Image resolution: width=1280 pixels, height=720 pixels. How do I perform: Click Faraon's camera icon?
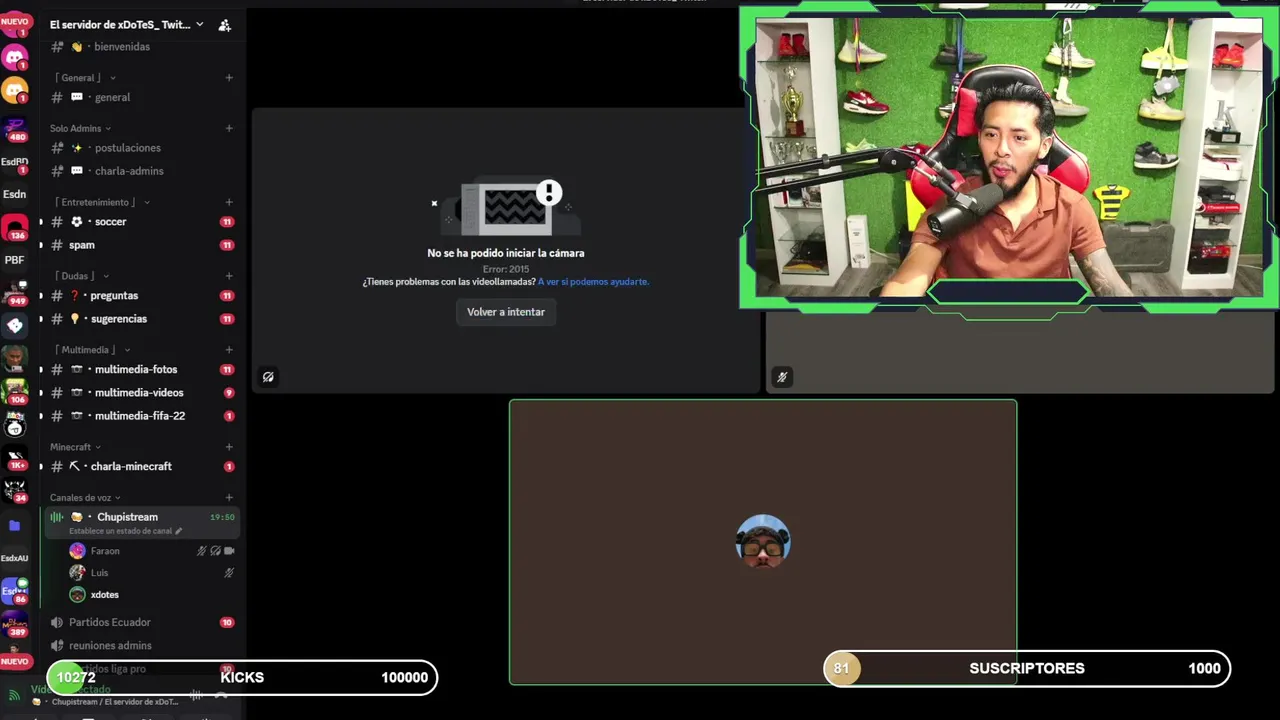pyautogui.click(x=229, y=551)
